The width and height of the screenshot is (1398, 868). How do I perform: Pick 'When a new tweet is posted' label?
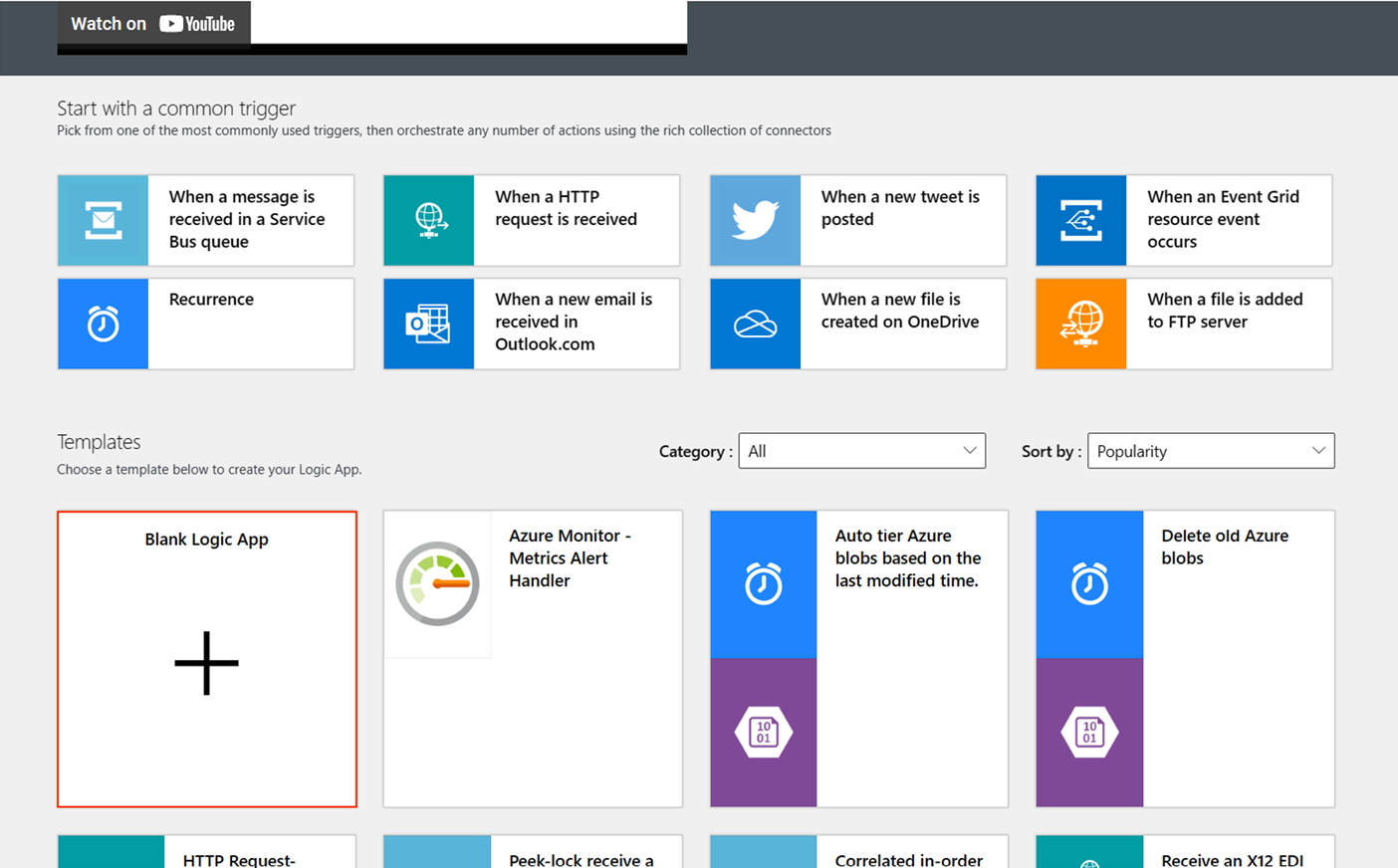(900, 208)
